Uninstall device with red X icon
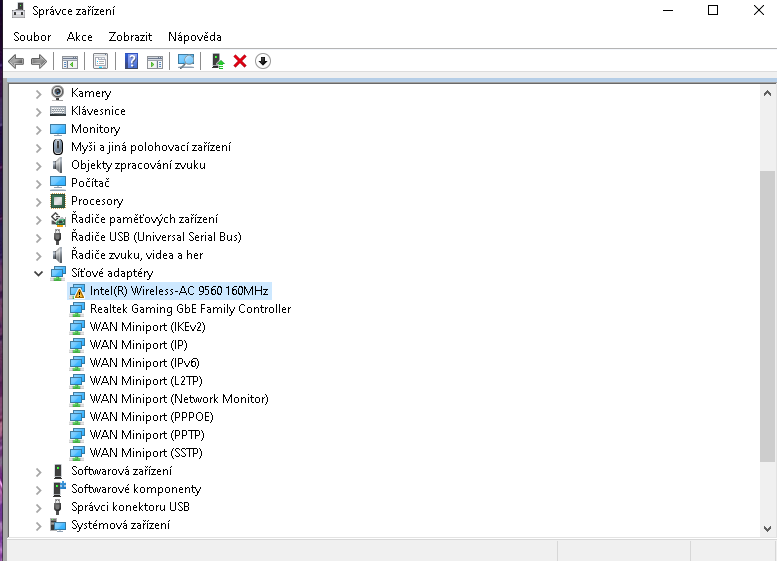The image size is (777, 561). coord(240,61)
